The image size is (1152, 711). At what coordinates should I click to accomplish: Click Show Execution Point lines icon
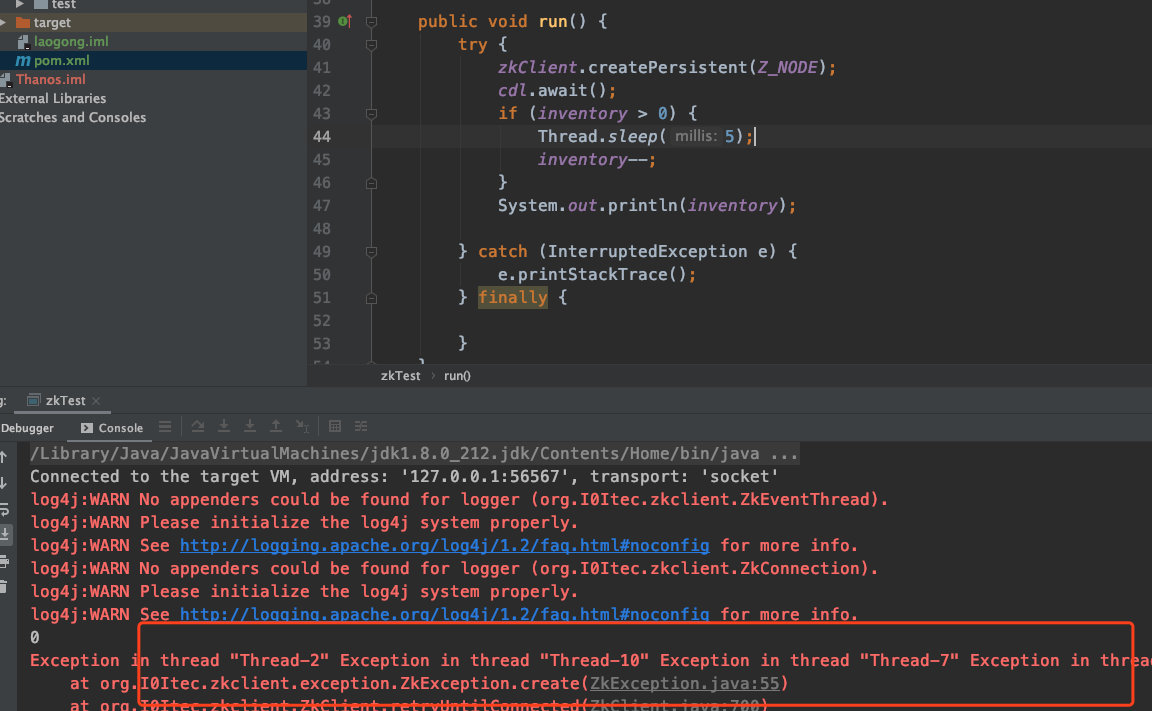[x=165, y=427]
